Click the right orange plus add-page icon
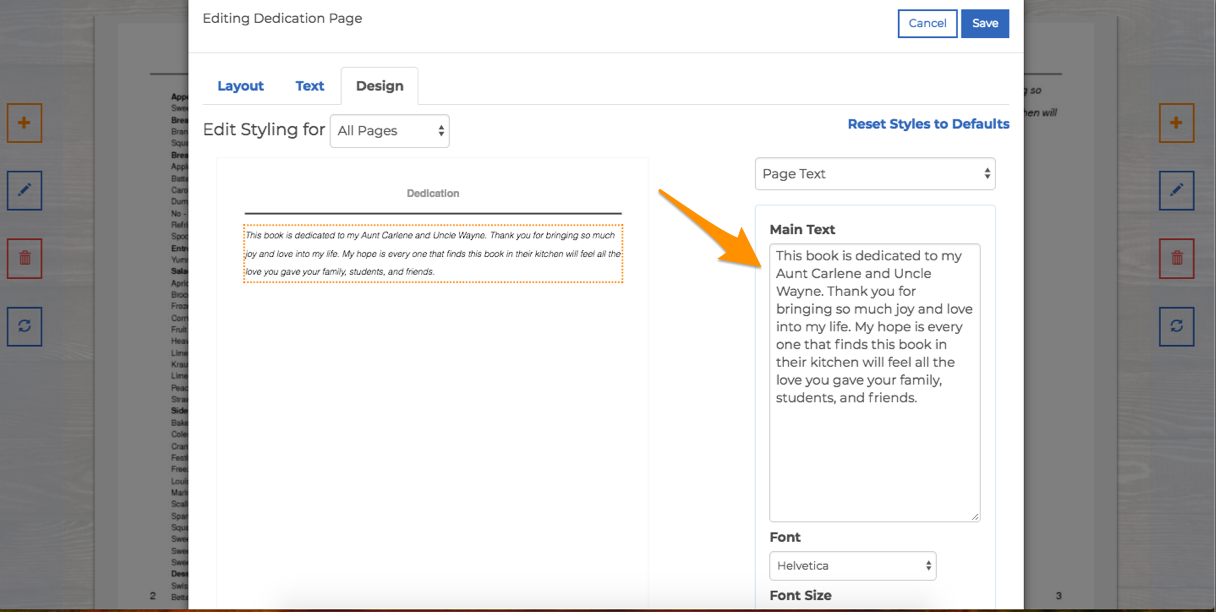 click(x=1176, y=123)
